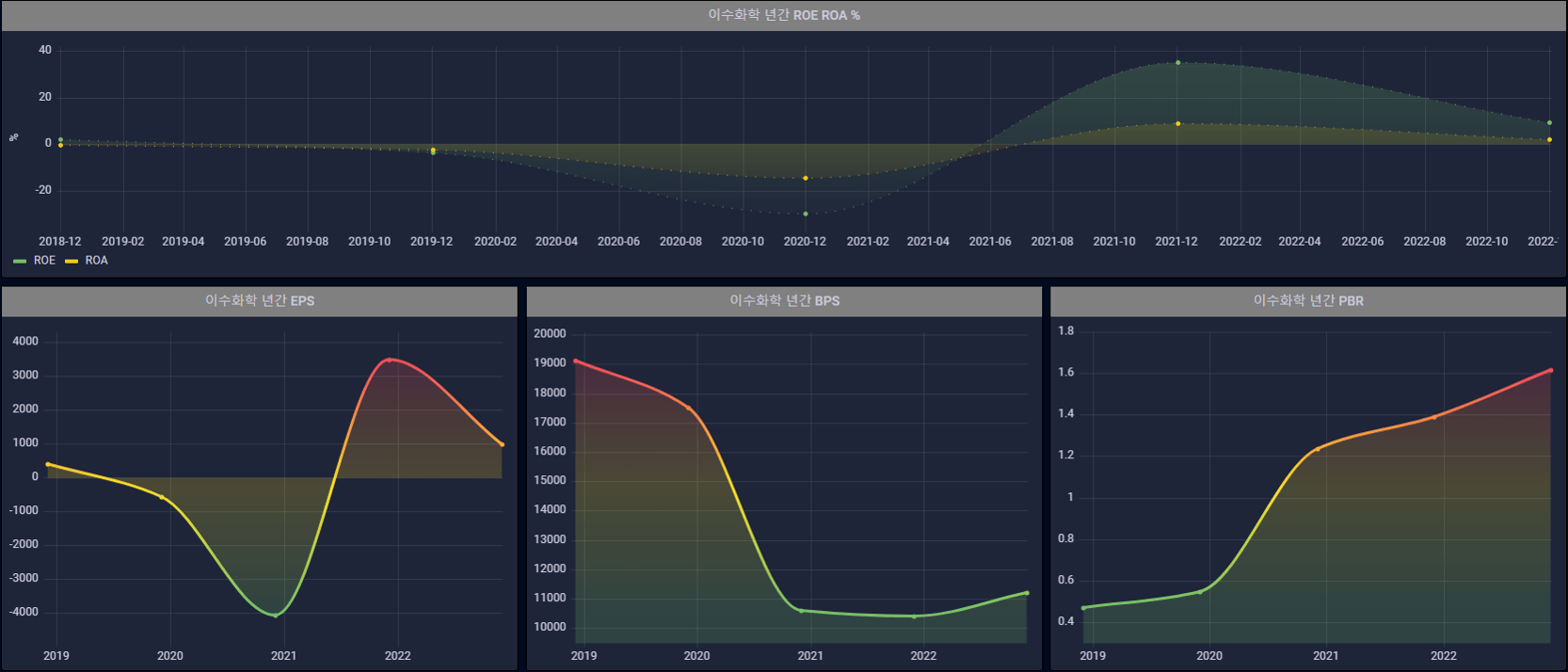
Task: Open the 이수화학 년간 EPS panel title menu
Action: [260, 300]
